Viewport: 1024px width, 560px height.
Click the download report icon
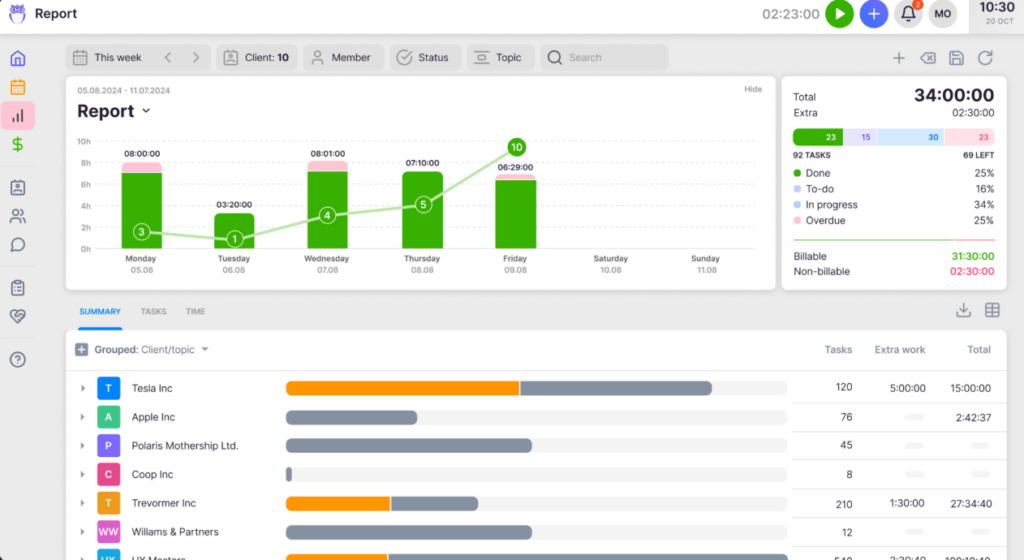[x=963, y=310]
